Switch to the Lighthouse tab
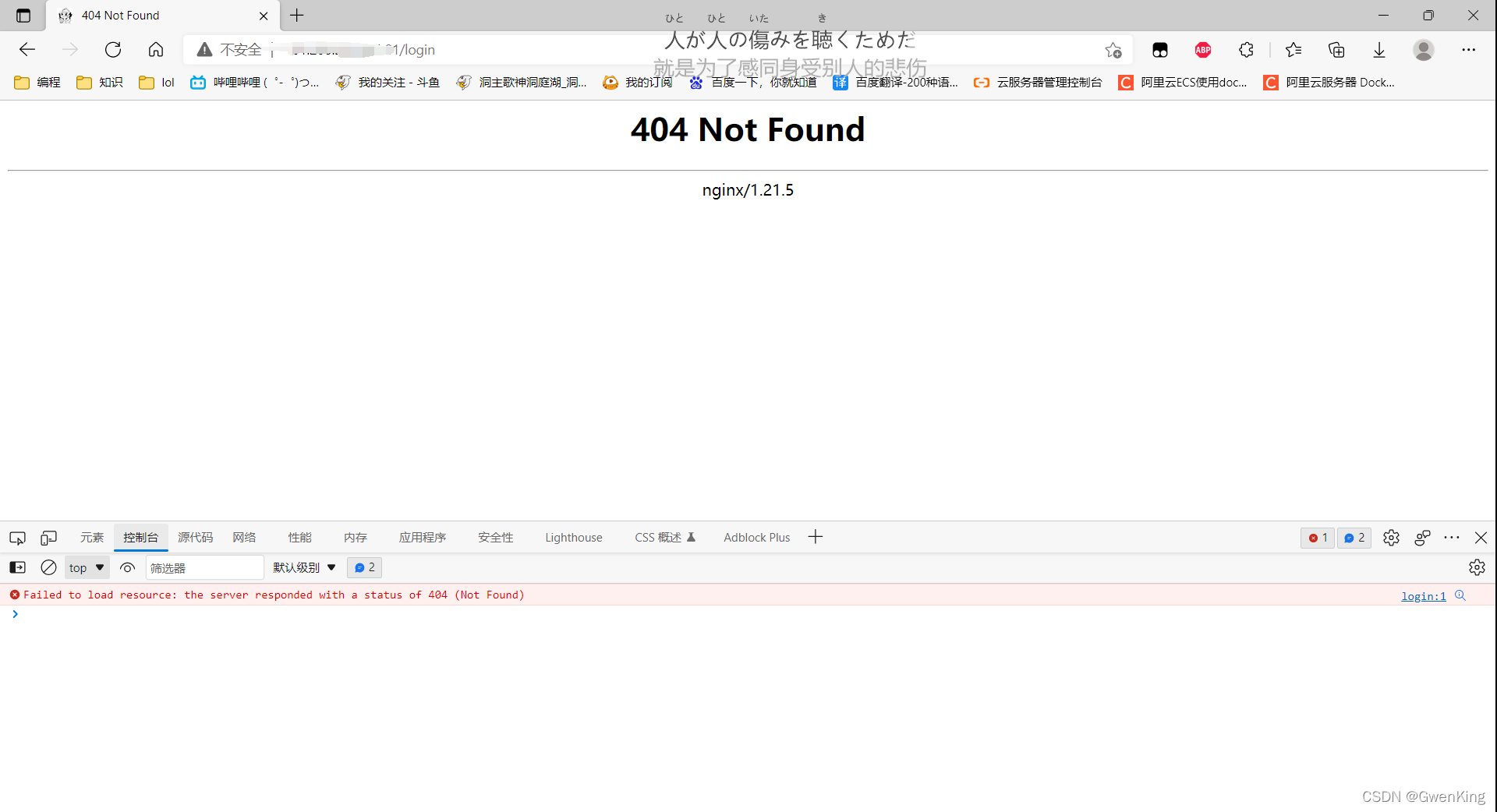Viewport: 1497px width, 812px height. pyautogui.click(x=574, y=538)
